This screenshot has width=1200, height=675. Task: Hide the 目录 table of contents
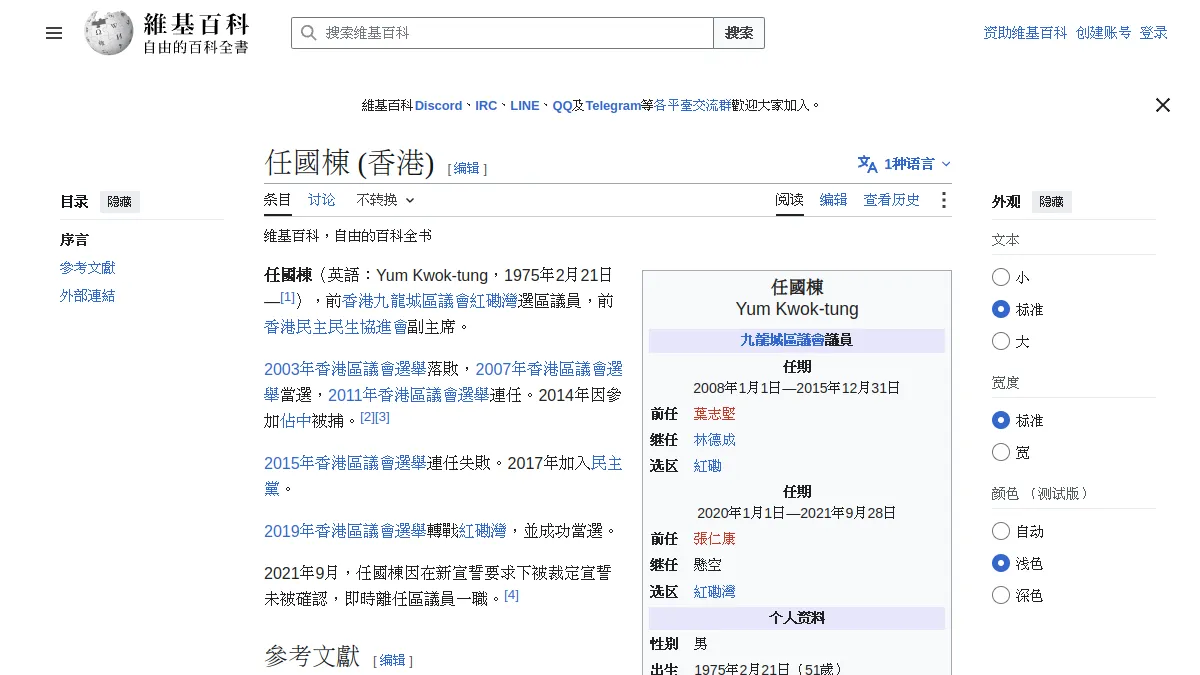point(120,202)
